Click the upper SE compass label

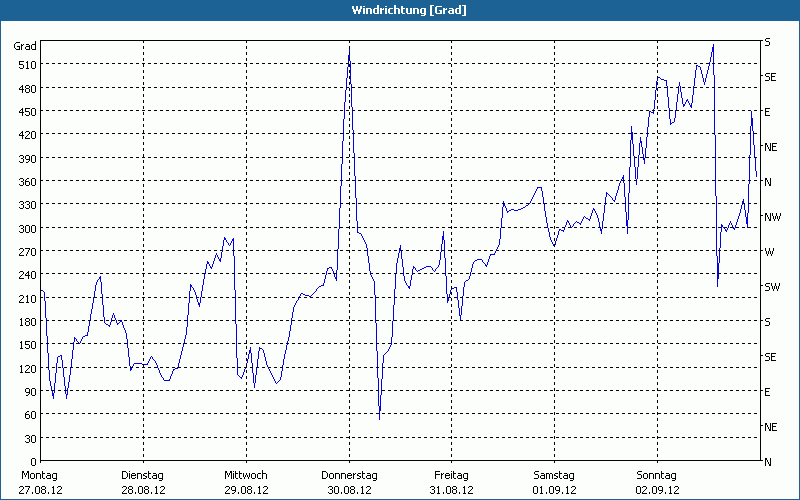pos(770,77)
